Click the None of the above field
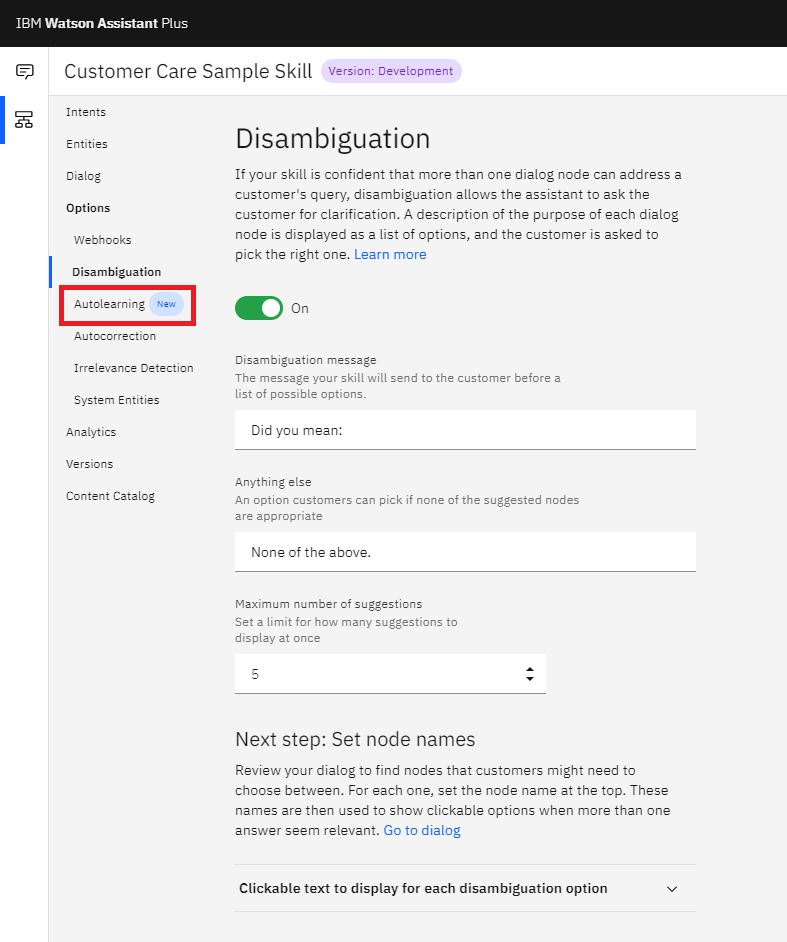Screen dimensions: 787x942 (x=465, y=552)
